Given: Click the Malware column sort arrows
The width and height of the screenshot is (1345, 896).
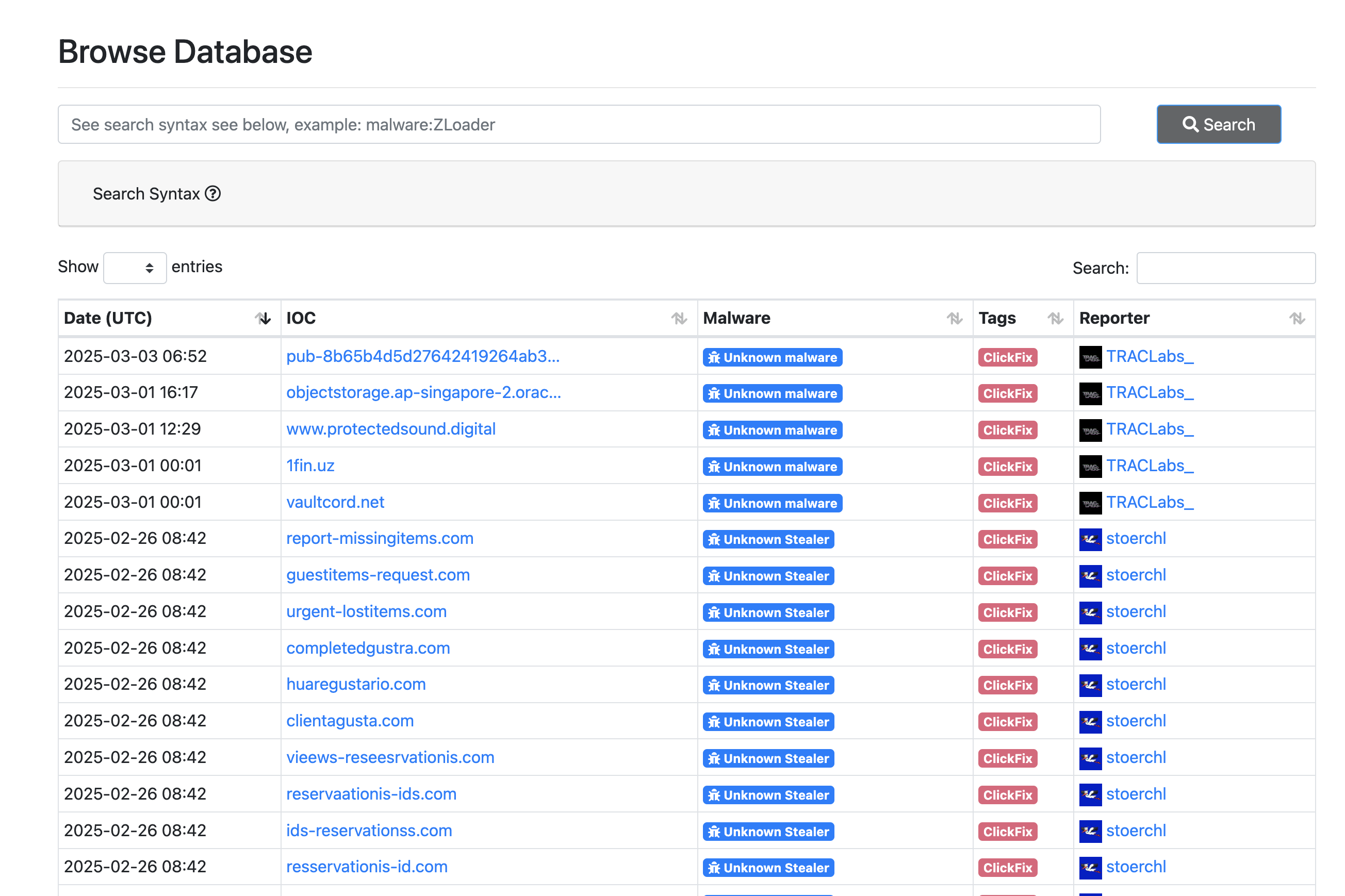Looking at the screenshot, I should 954,318.
